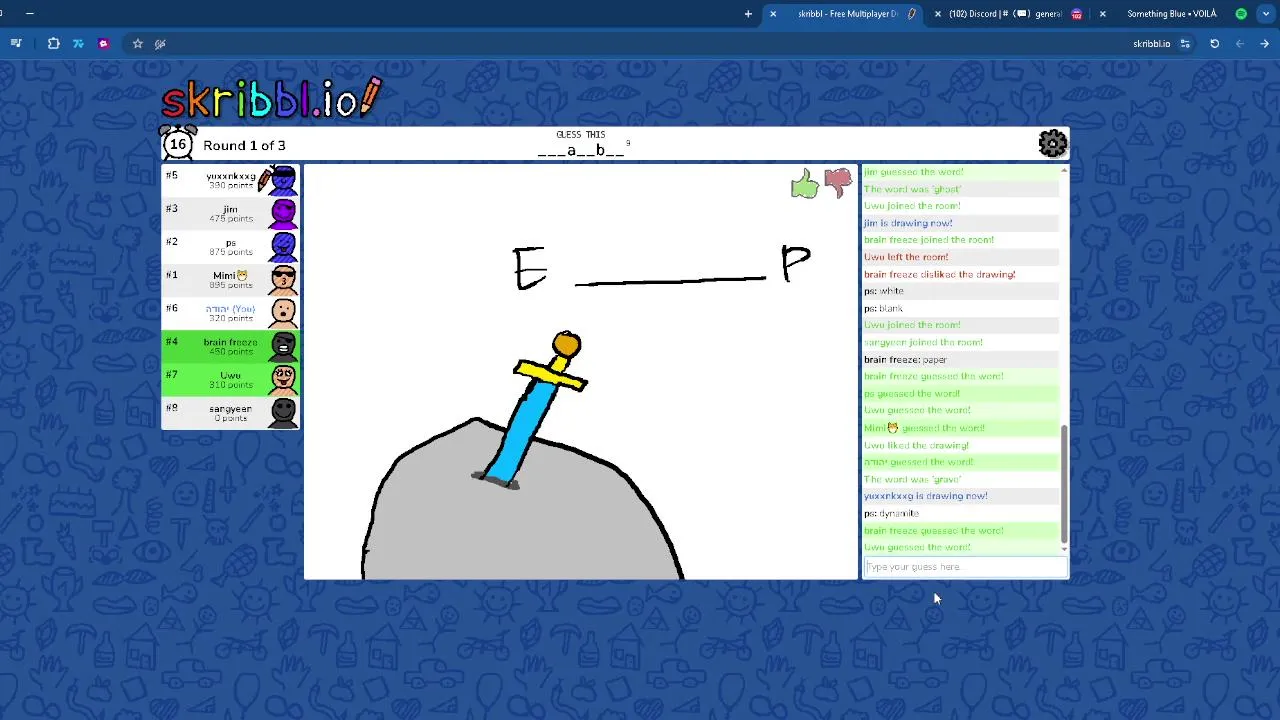Image resolution: width=1280 pixels, height=720 pixels.
Task: Open site information icon next to skribbl.io
Action: (x=1185, y=44)
